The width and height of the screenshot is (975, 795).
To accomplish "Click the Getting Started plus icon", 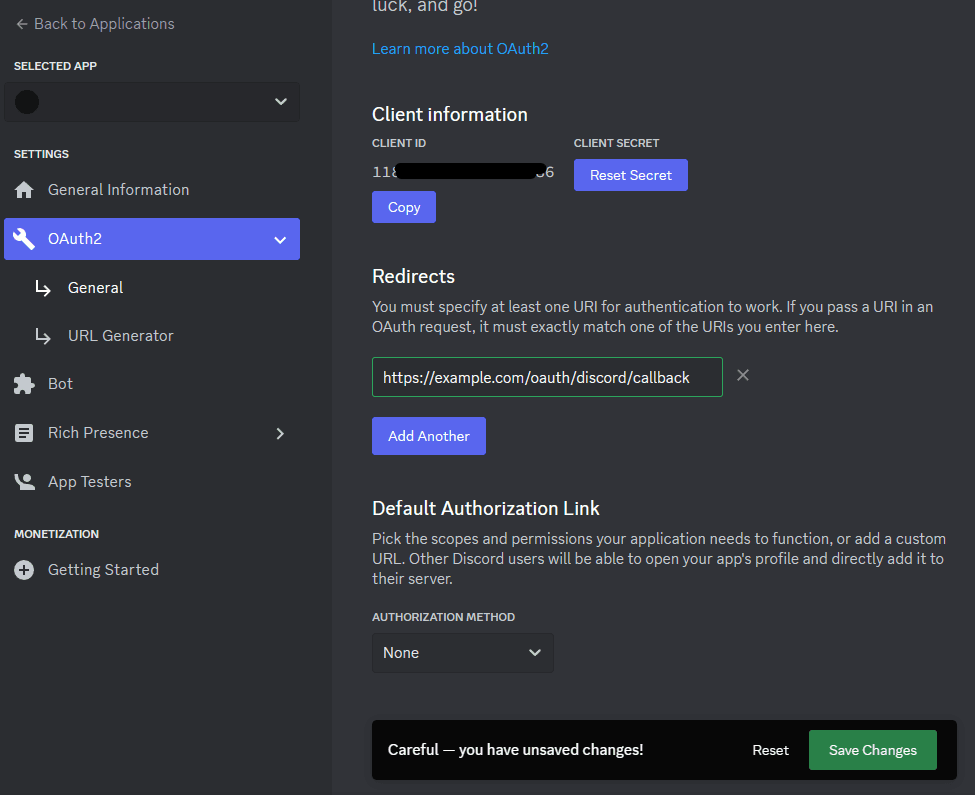I will pyautogui.click(x=24, y=570).
